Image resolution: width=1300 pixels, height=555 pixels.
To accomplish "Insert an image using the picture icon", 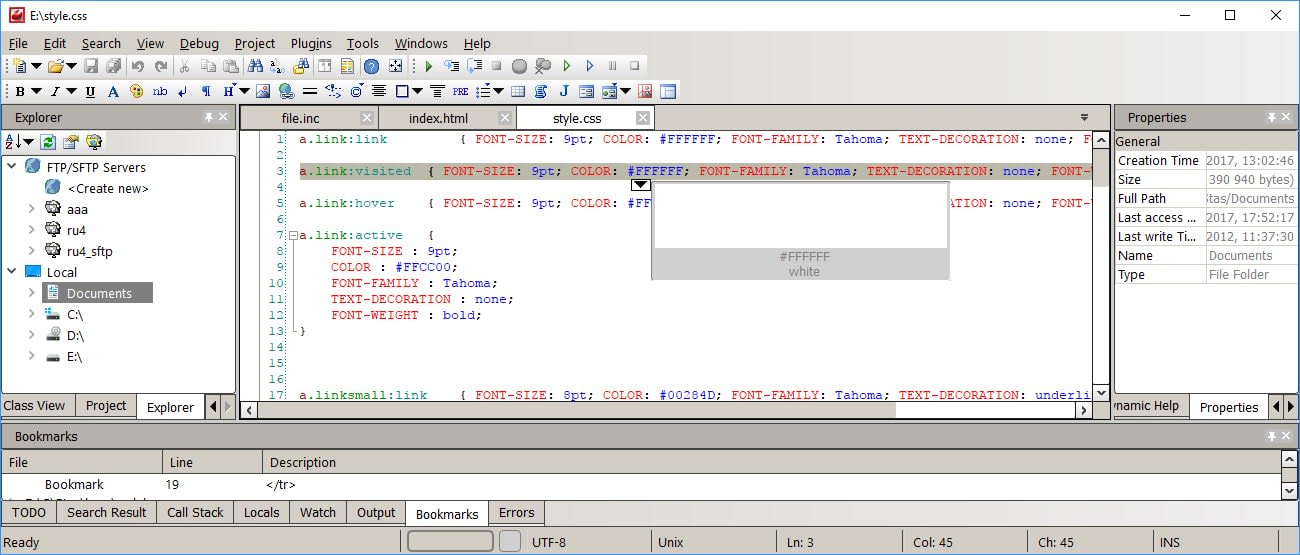I will pos(263,92).
